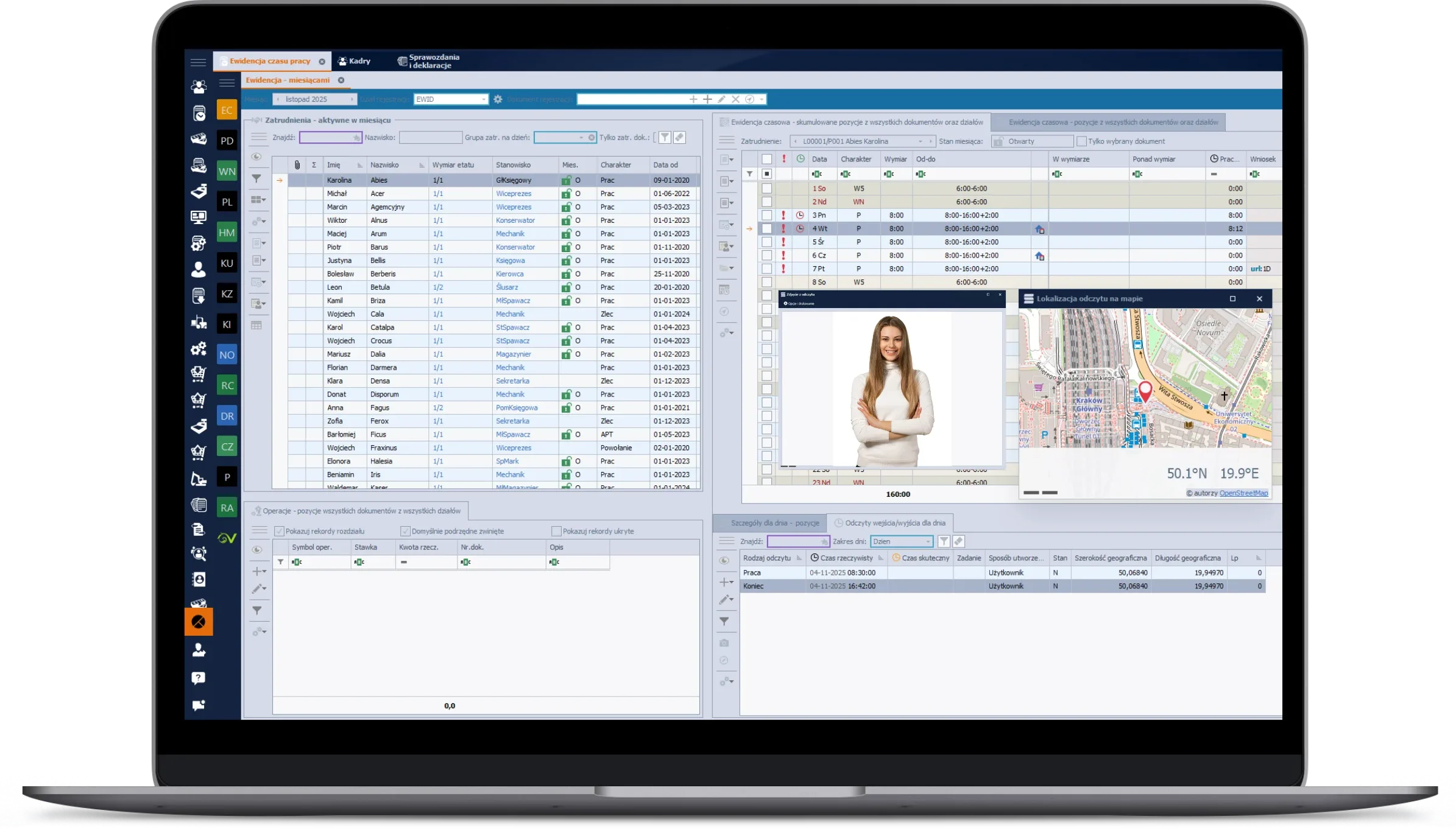Click the Otwarty month status button
Screen dimensions: 1456x833
[x=1031, y=141]
